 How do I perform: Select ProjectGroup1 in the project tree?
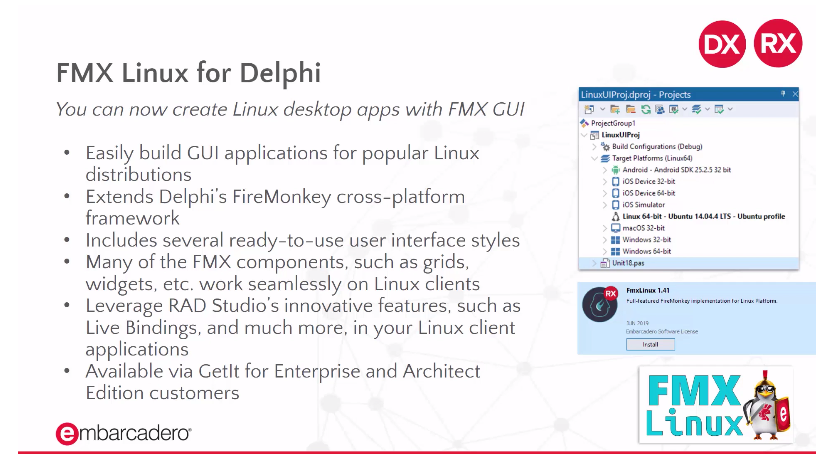tap(613, 123)
